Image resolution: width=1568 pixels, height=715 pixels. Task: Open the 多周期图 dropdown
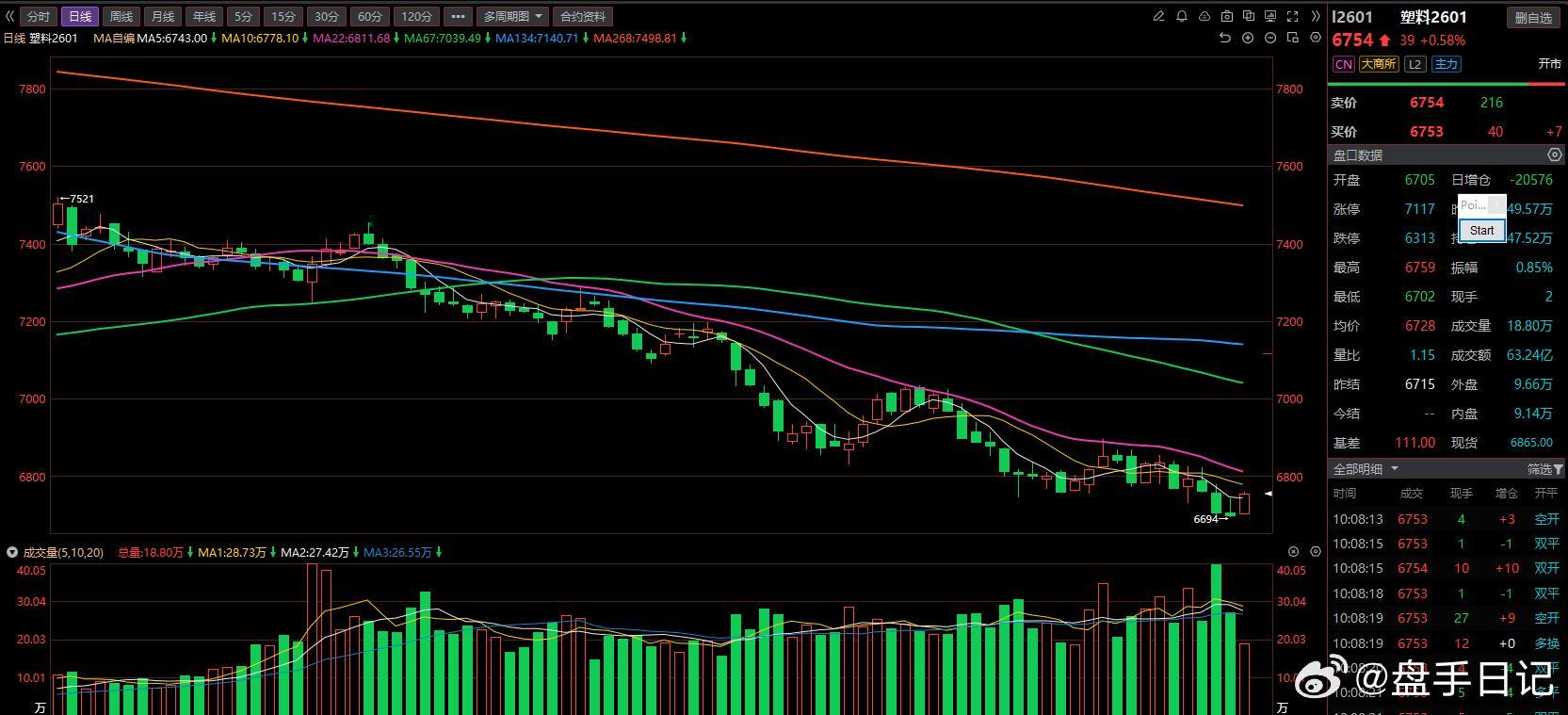pyautogui.click(x=513, y=17)
